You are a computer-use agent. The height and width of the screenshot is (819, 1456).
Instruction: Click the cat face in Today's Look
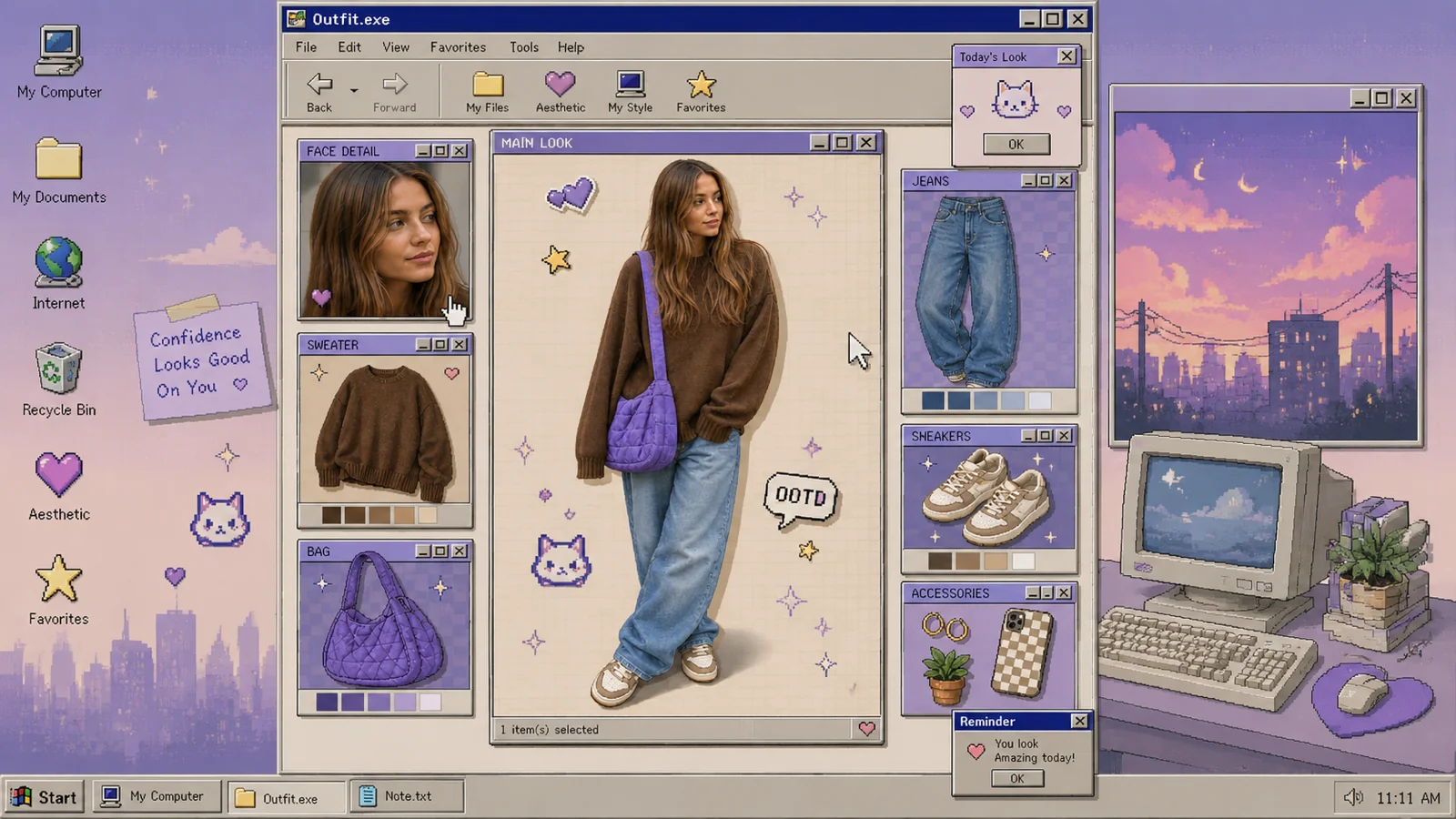[x=1015, y=99]
